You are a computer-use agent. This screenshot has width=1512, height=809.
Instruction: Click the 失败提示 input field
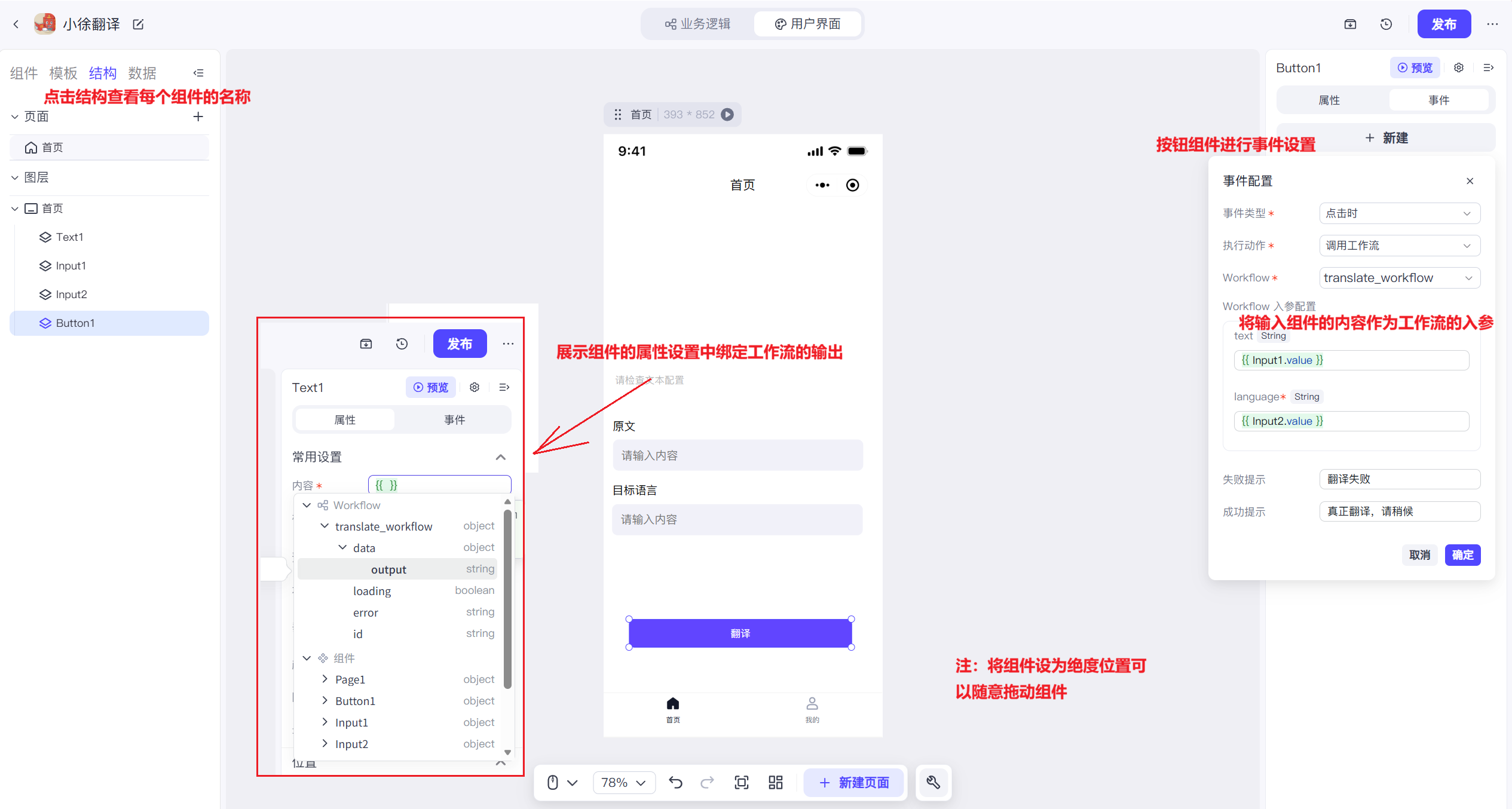click(1399, 479)
